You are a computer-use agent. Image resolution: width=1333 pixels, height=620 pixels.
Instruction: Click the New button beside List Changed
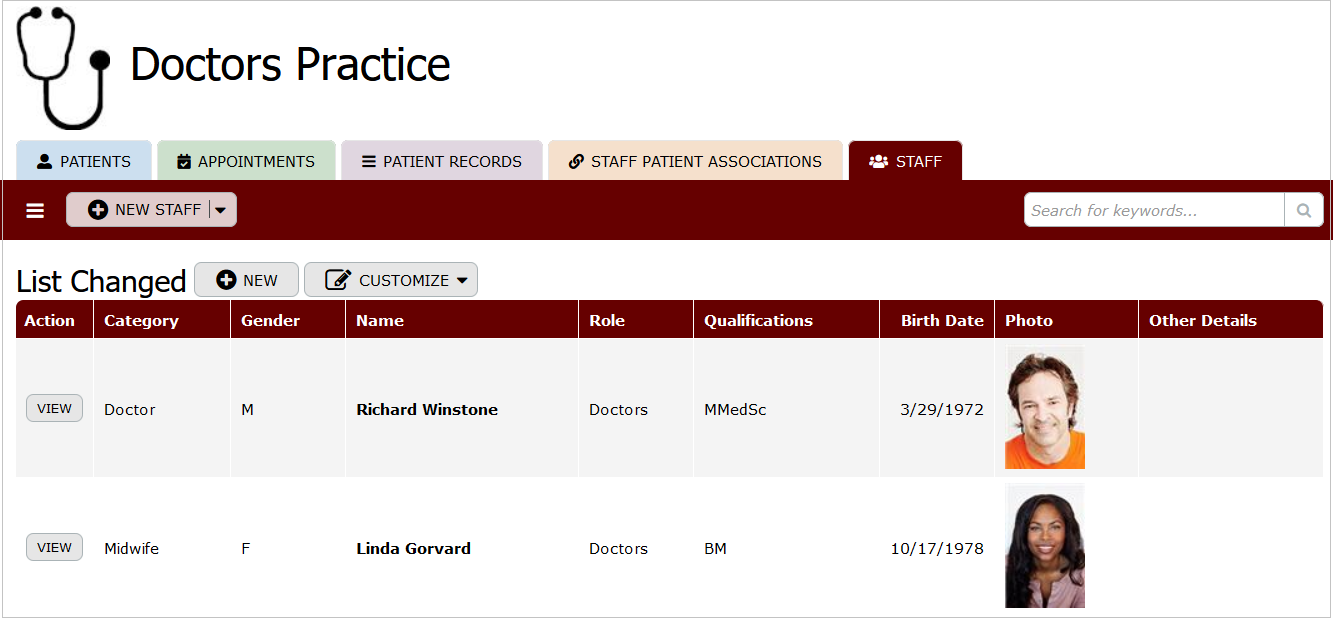tap(247, 281)
